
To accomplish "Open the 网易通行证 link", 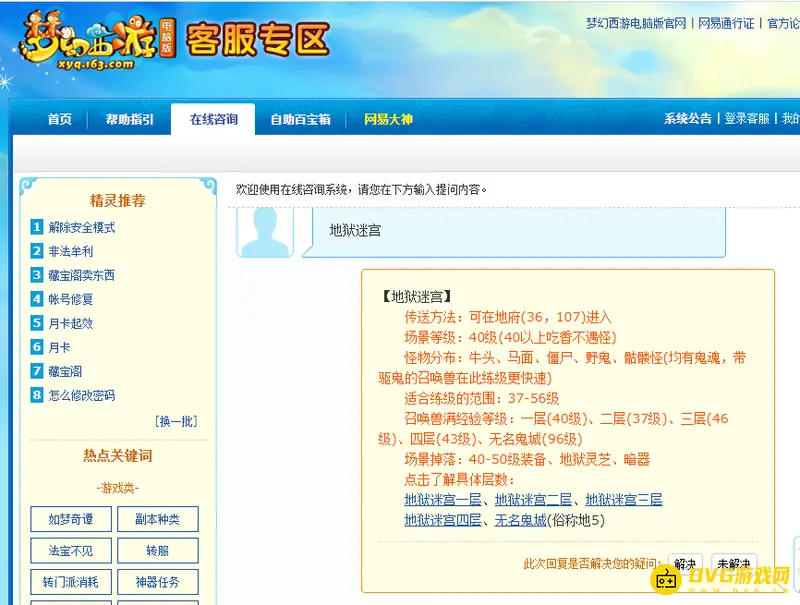I will click(726, 23).
